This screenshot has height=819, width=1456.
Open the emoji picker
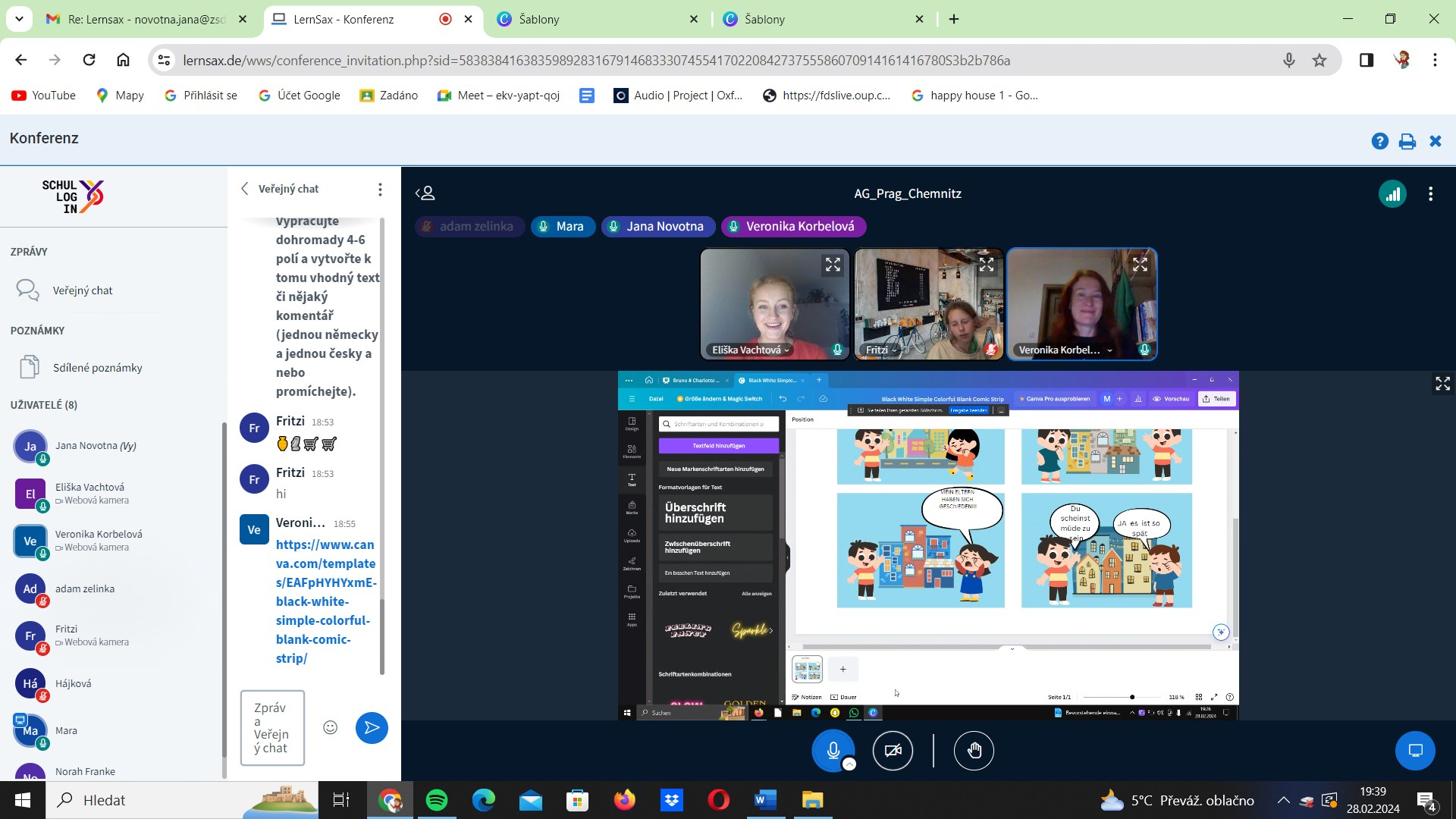[330, 728]
